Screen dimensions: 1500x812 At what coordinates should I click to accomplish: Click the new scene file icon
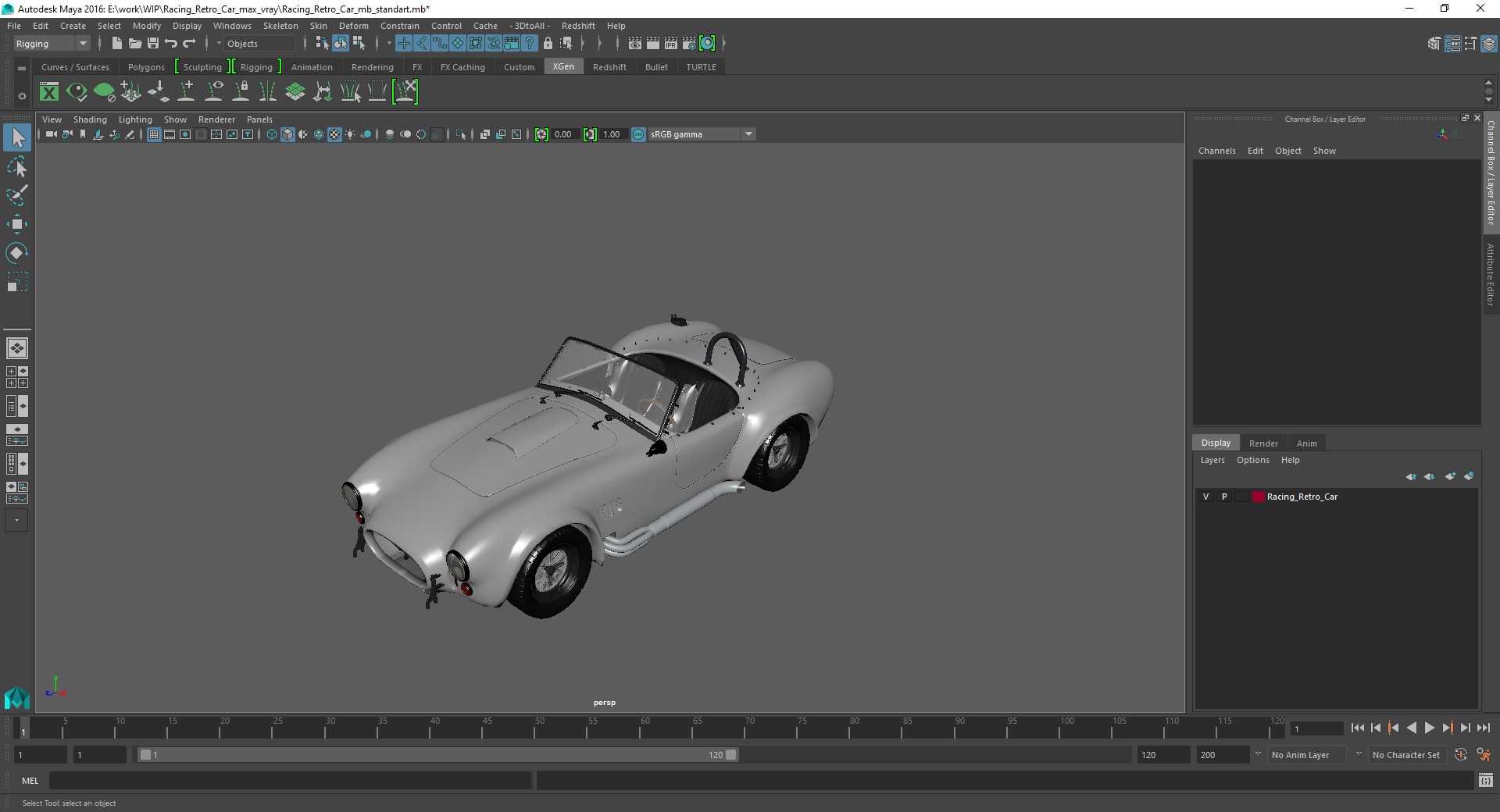tap(117, 44)
